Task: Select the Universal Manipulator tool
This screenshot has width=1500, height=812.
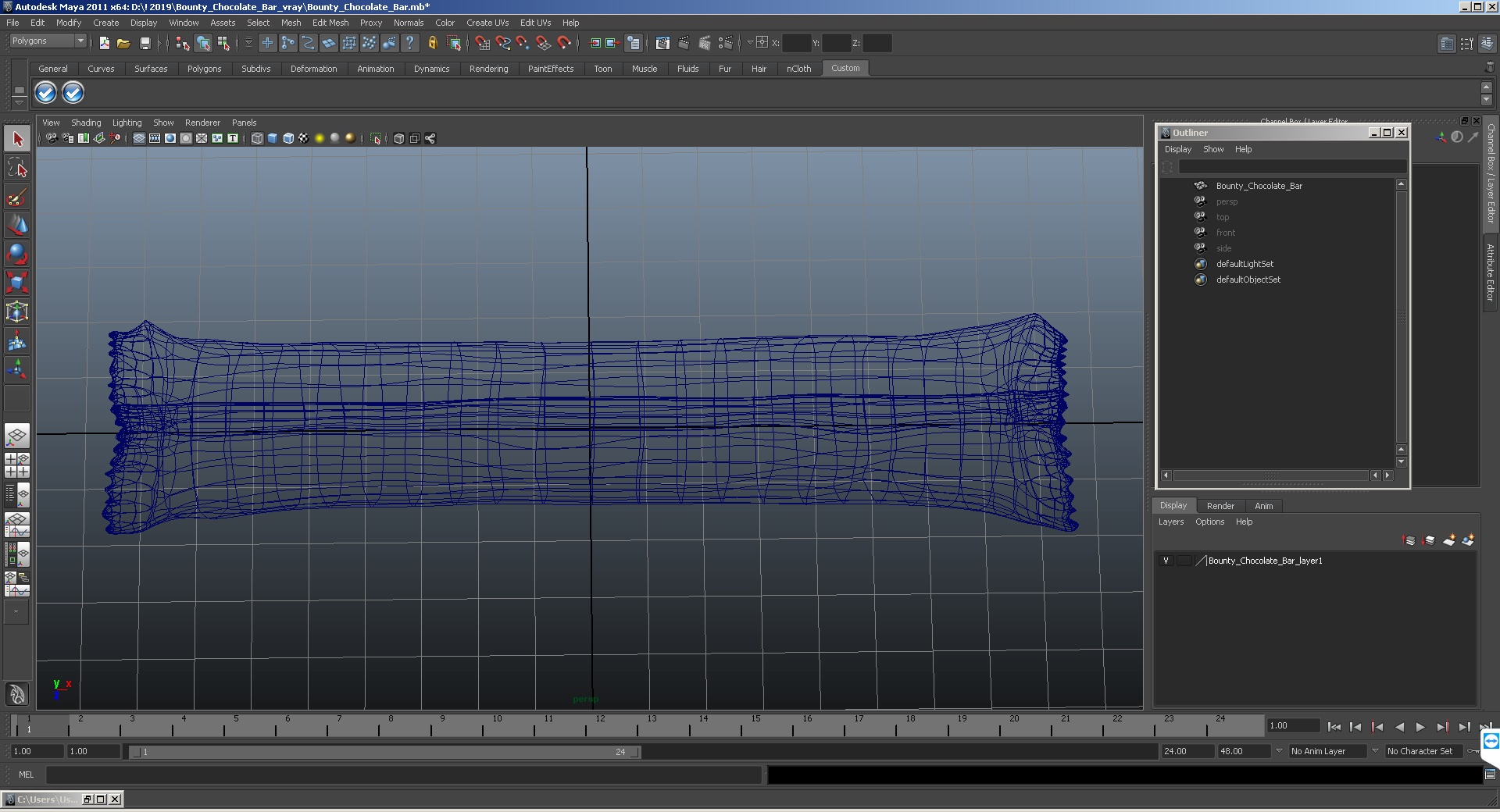Action: [x=17, y=312]
